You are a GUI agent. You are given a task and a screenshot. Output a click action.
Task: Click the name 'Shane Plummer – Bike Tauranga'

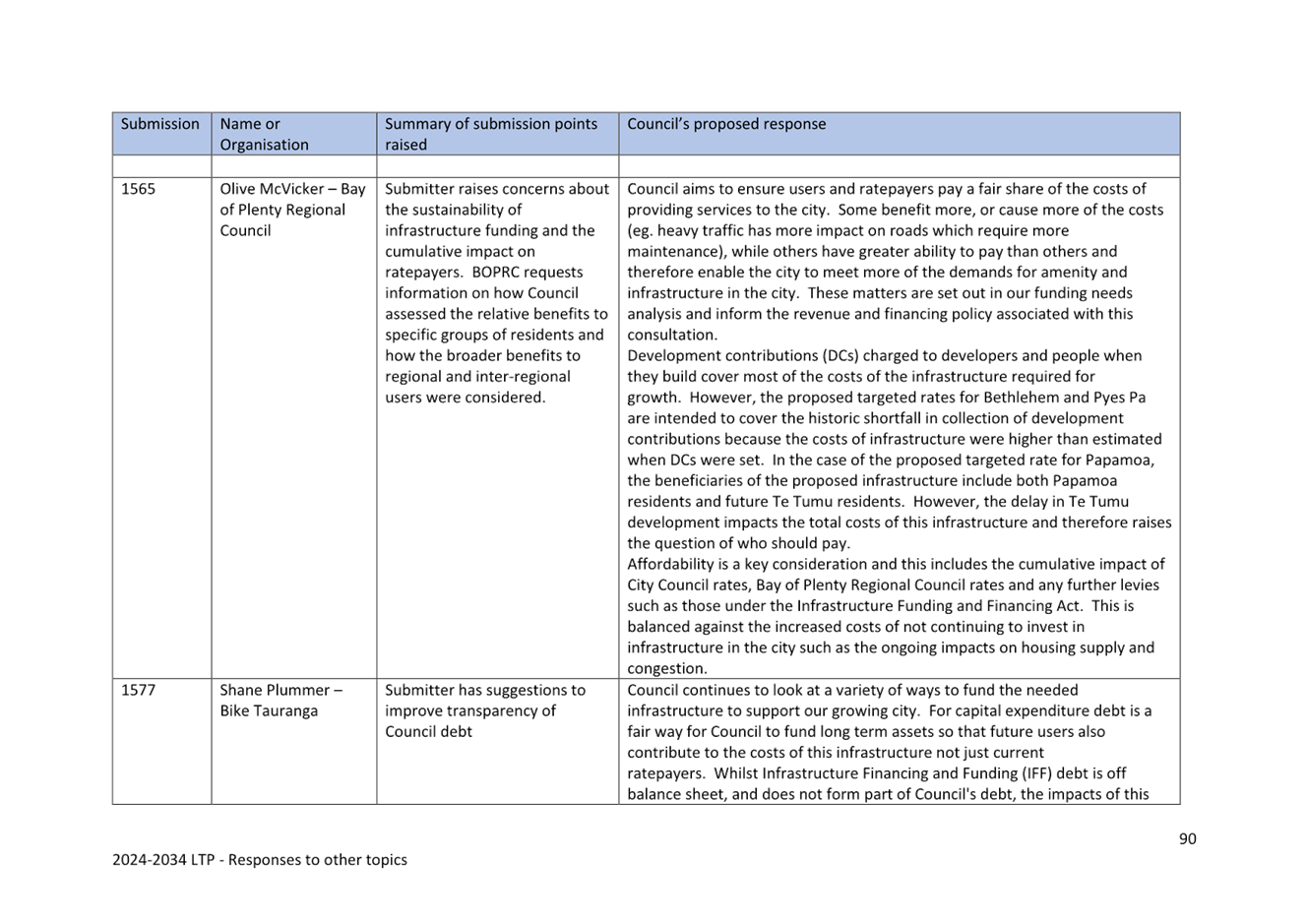pyautogui.click(x=280, y=701)
